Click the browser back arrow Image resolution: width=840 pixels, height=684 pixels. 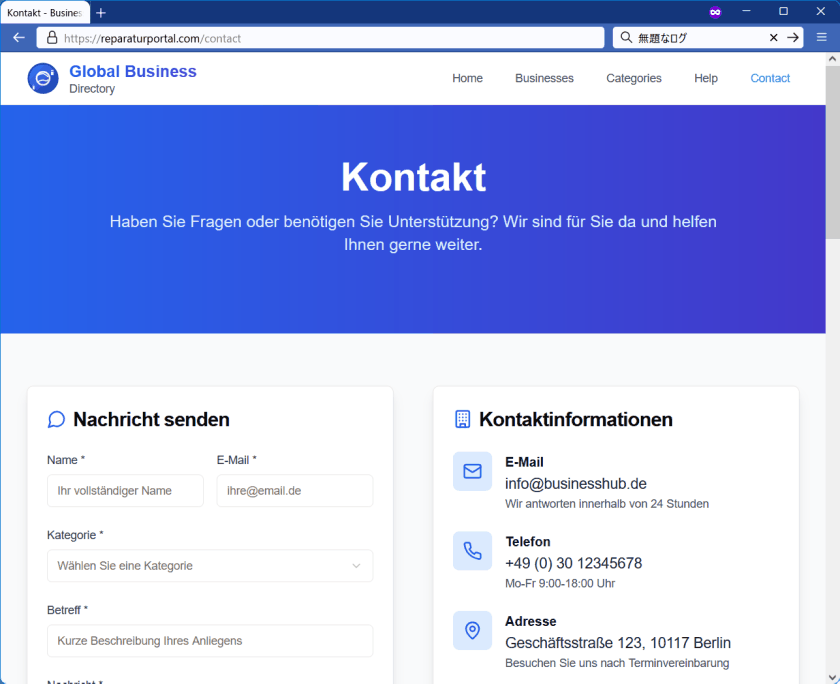click(x=19, y=37)
